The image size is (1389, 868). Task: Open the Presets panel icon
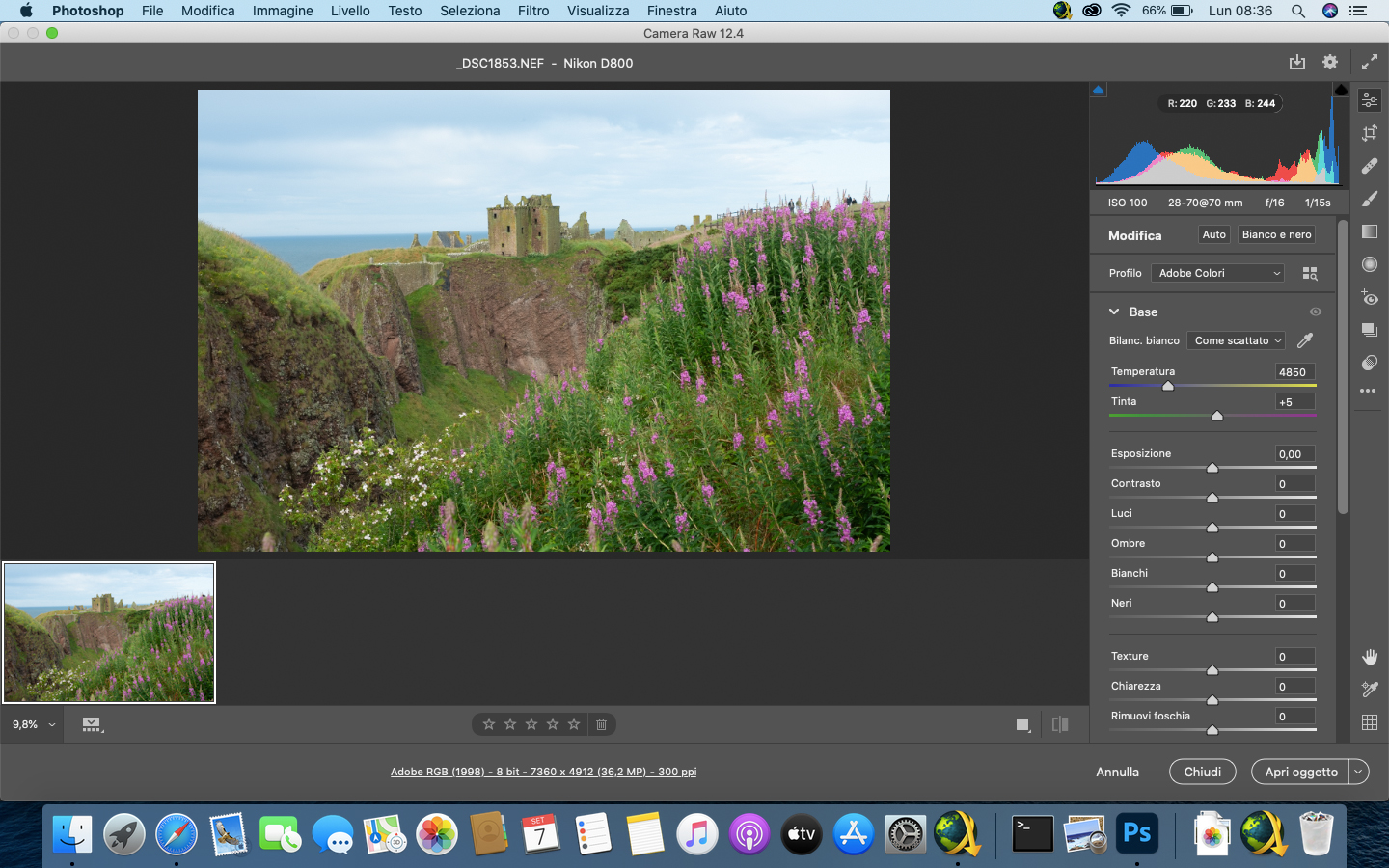(x=1369, y=363)
